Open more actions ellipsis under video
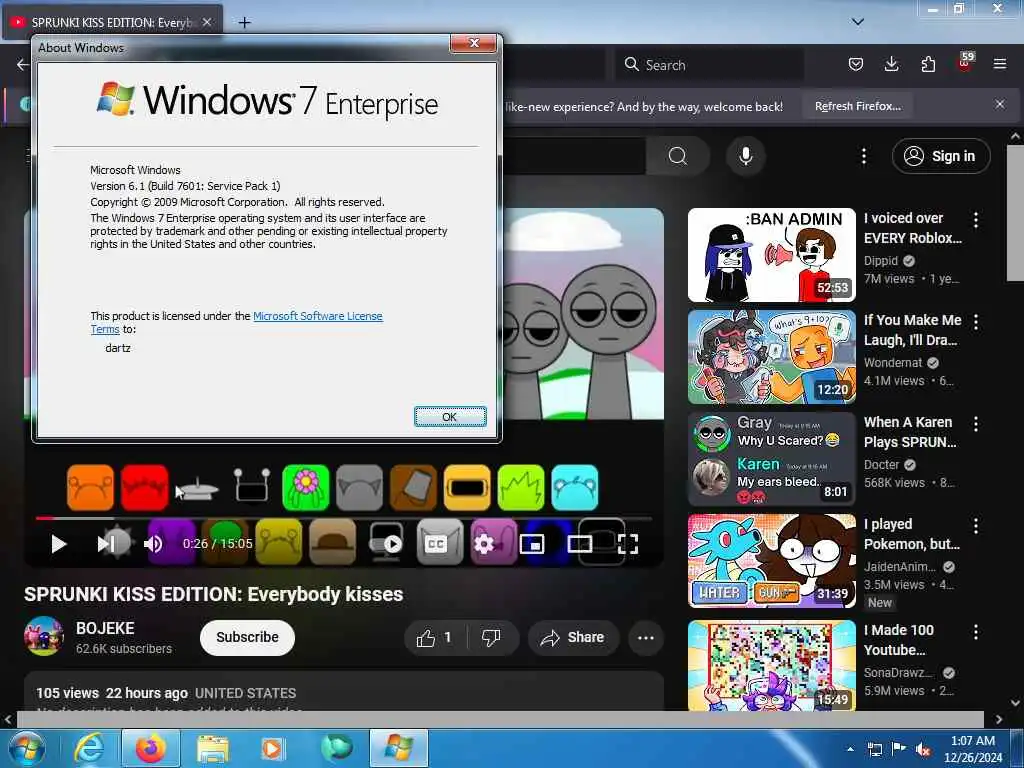 (645, 637)
